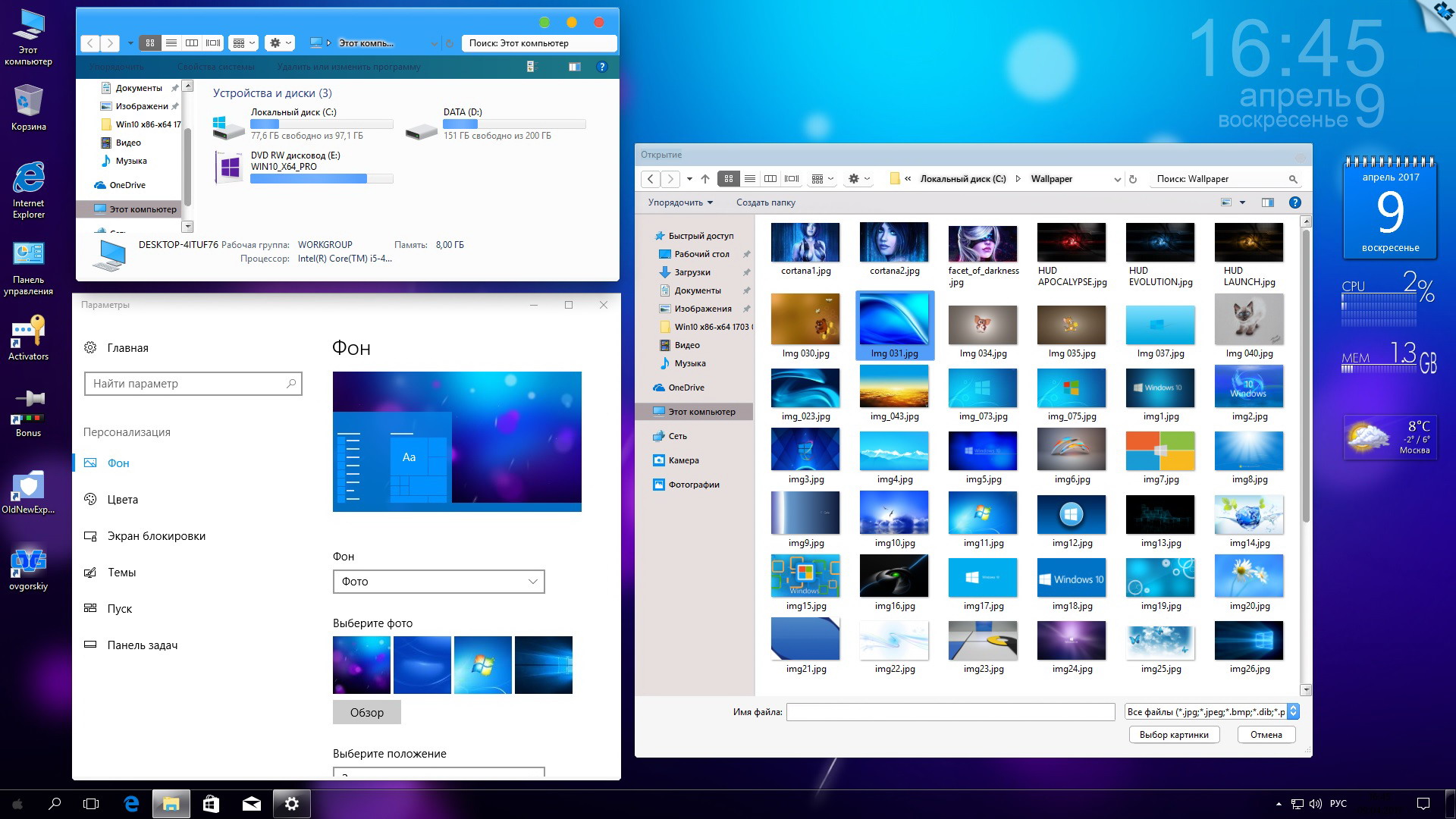Go to Главная in Параметры window
Image resolution: width=1456 pixels, height=819 pixels.
pos(127,348)
